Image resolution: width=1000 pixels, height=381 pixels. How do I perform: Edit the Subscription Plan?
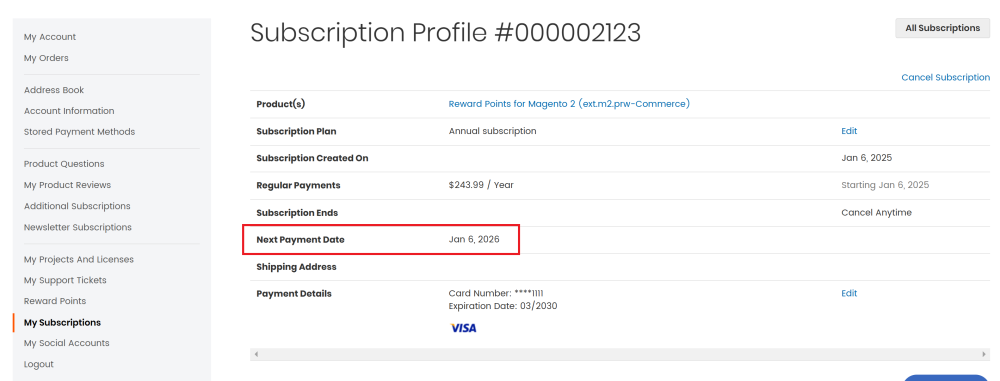(849, 131)
